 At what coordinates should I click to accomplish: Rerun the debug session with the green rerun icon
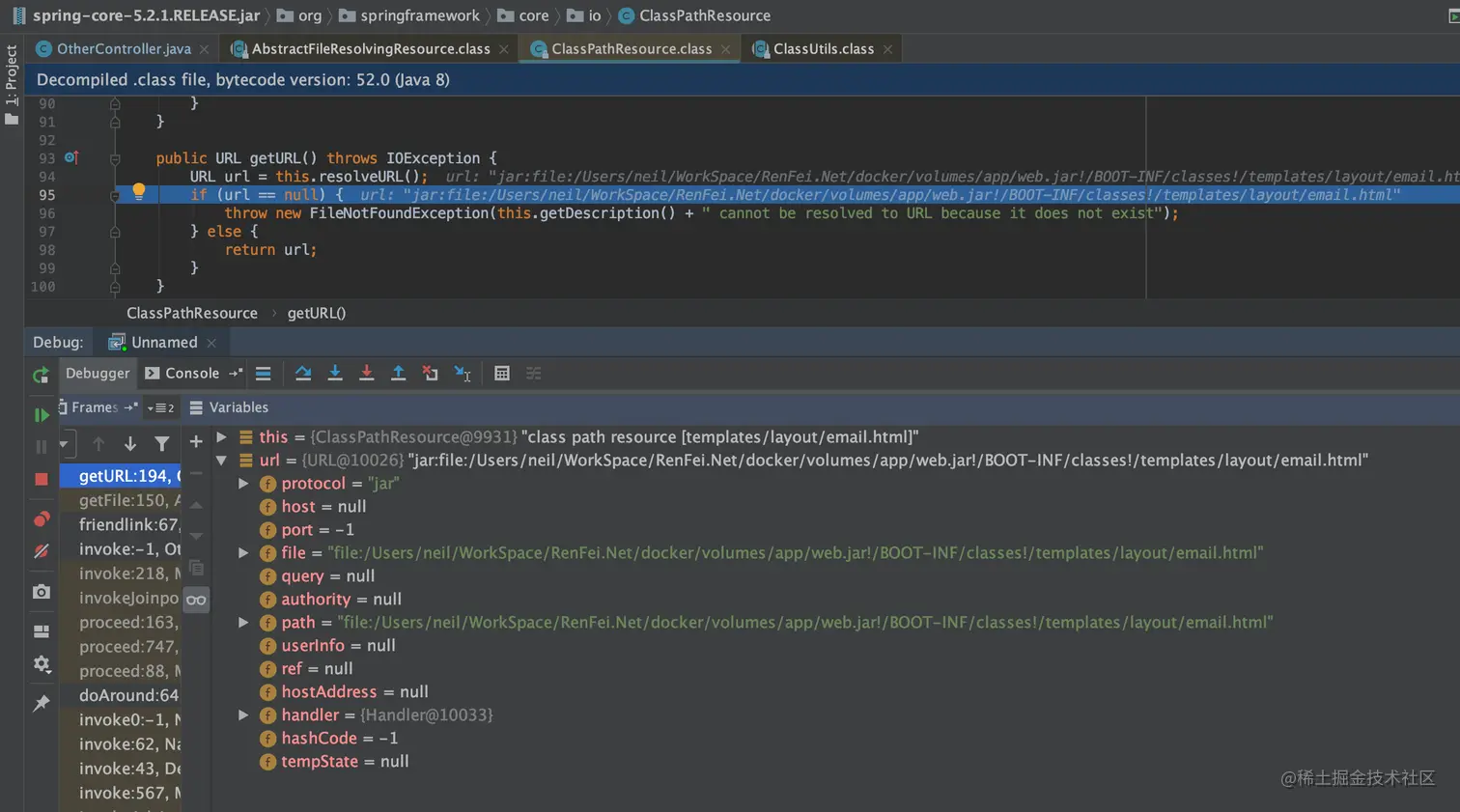(41, 375)
